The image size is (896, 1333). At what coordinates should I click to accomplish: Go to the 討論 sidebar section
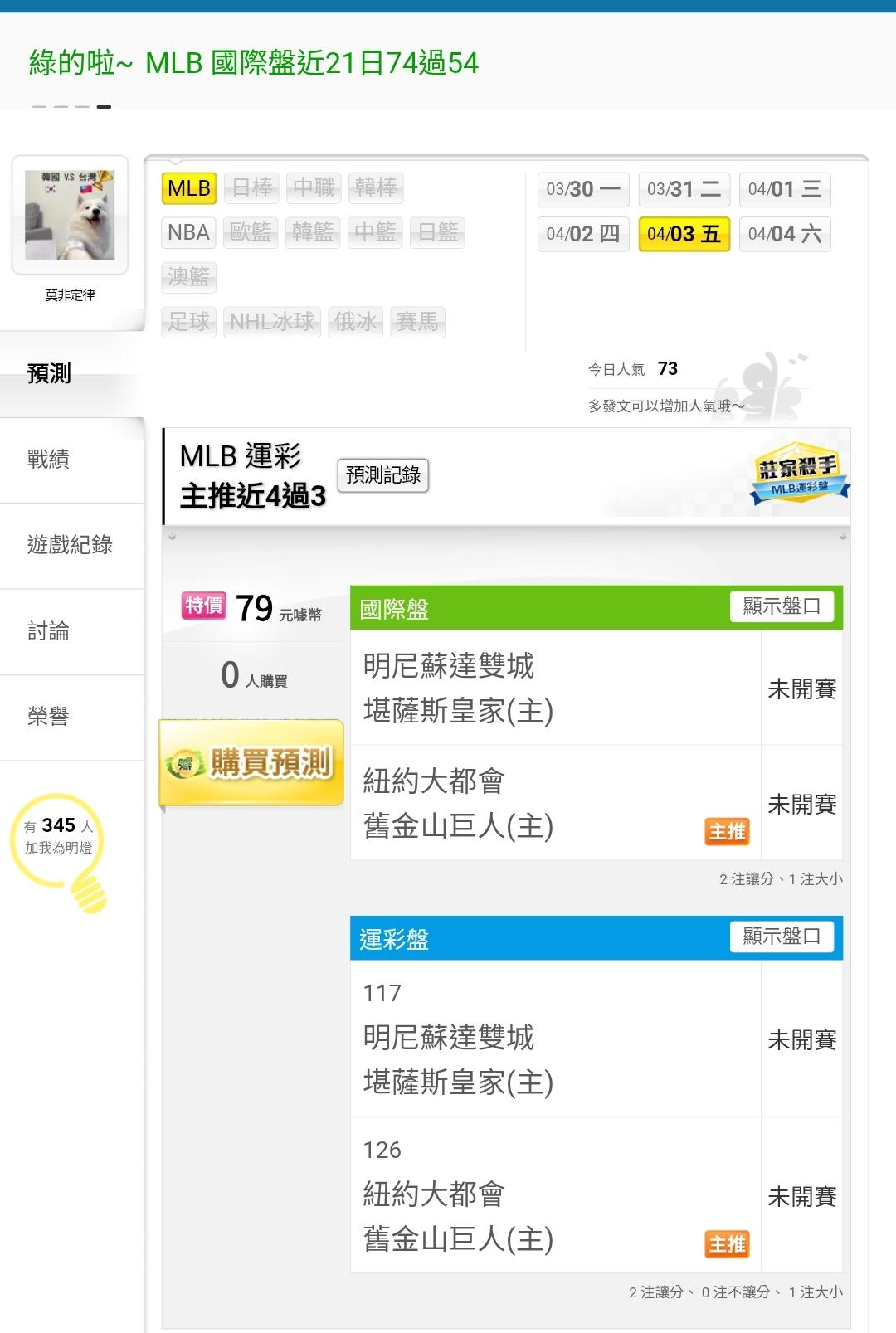click(x=48, y=631)
